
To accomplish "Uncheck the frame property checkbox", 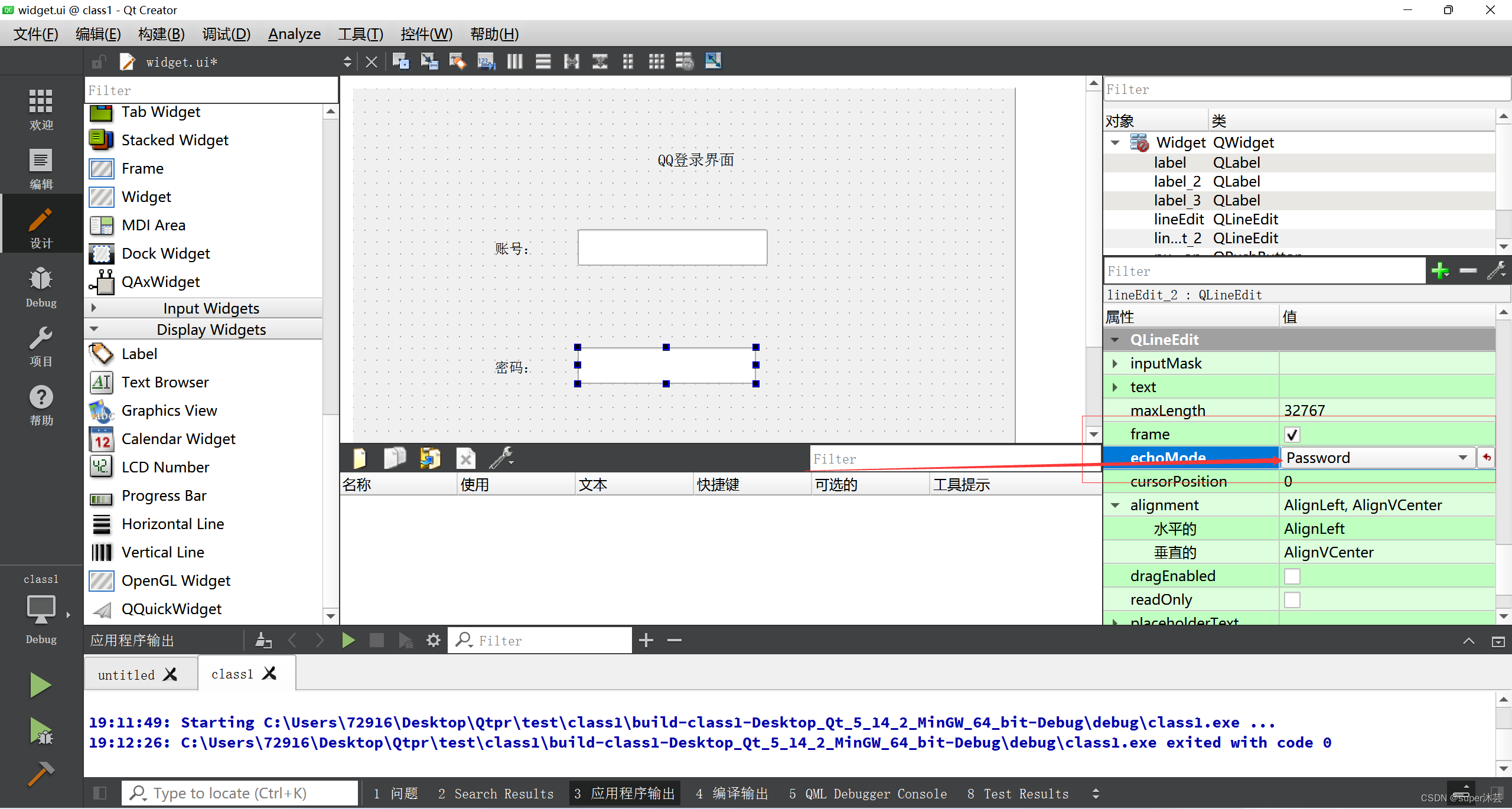I will pyautogui.click(x=1292, y=435).
